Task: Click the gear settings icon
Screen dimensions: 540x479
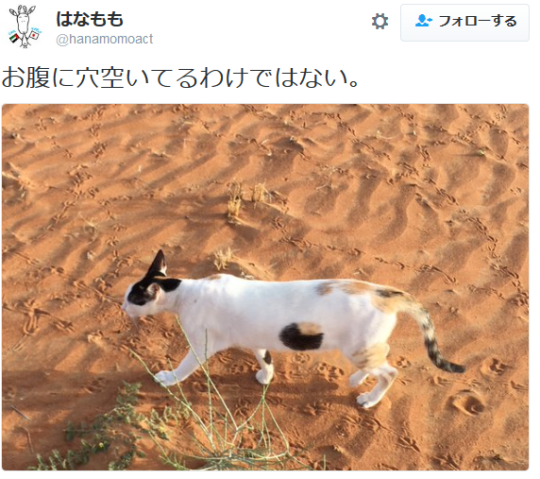Action: [380, 22]
